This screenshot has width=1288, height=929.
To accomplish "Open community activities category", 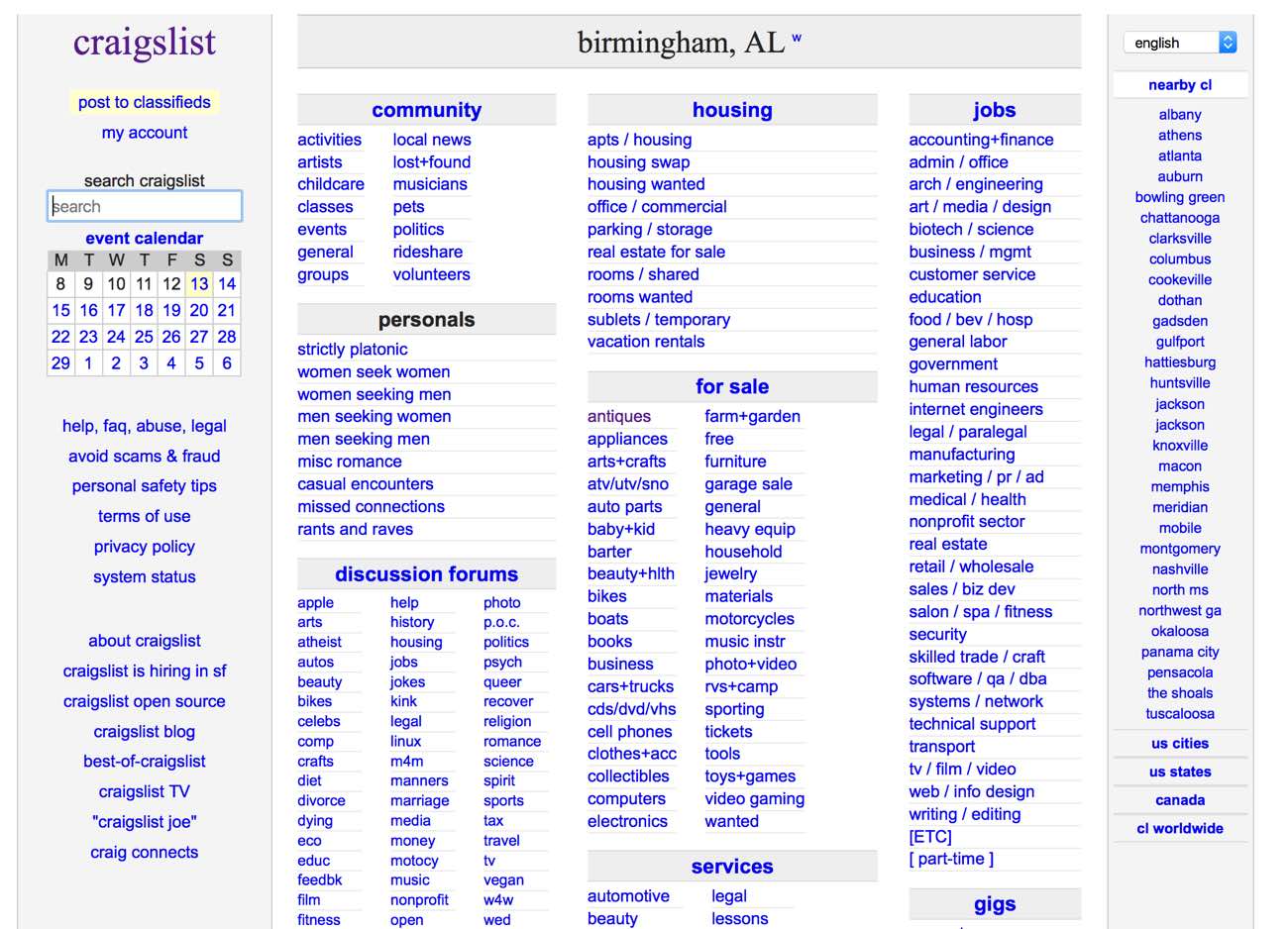I will (x=330, y=140).
